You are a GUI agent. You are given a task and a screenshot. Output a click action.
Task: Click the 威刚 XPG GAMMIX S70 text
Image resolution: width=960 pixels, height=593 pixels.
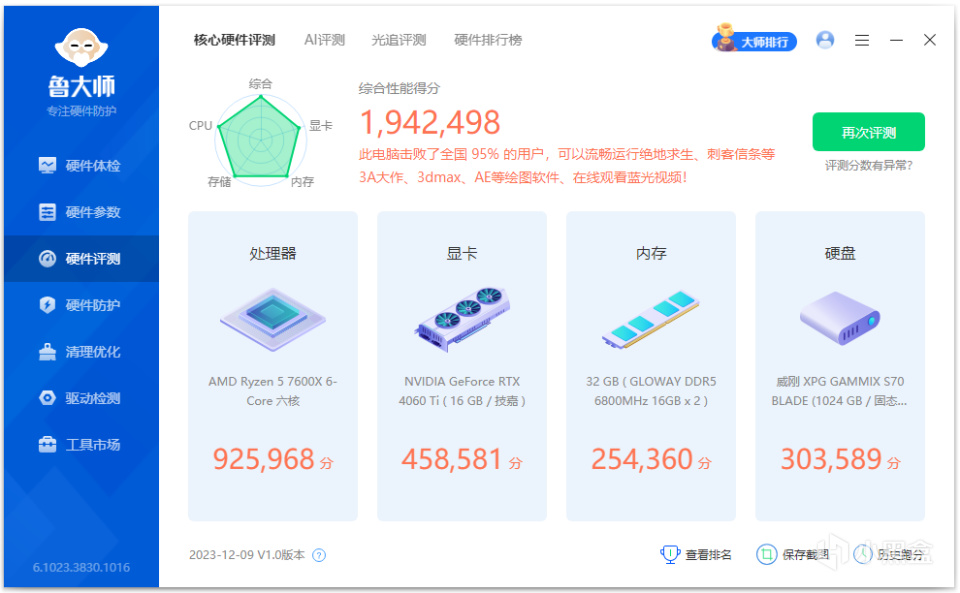click(x=839, y=391)
